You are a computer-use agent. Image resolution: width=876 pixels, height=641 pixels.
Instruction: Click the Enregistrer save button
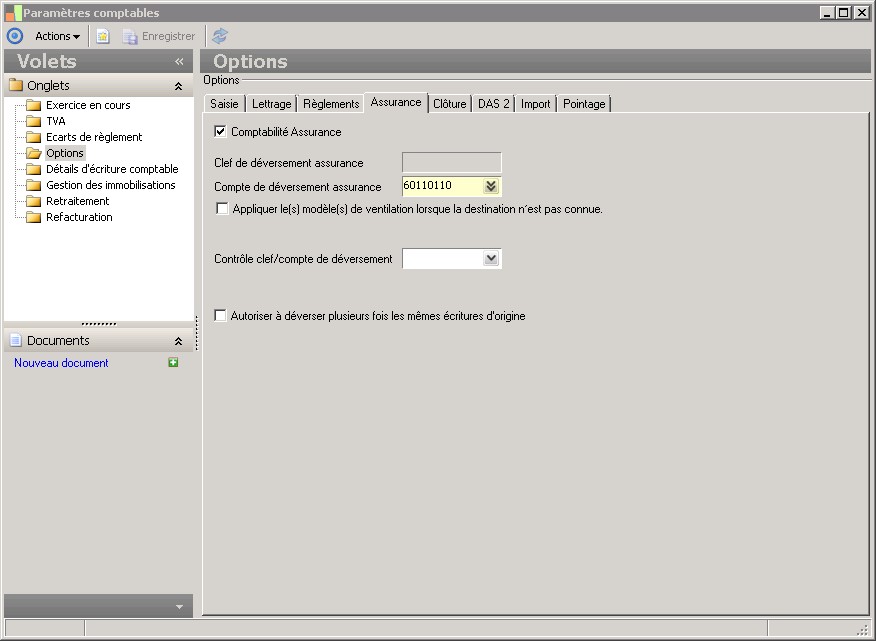(160, 36)
